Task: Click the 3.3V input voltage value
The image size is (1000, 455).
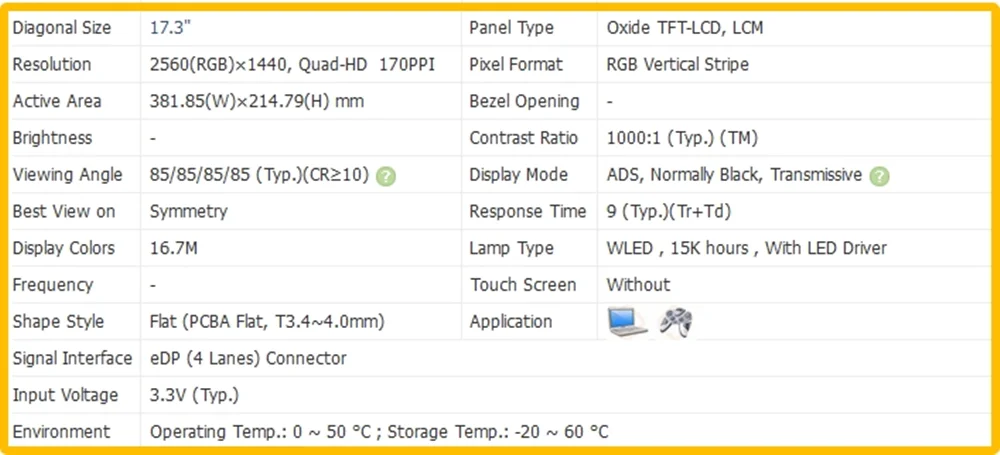Action: [x=194, y=395]
